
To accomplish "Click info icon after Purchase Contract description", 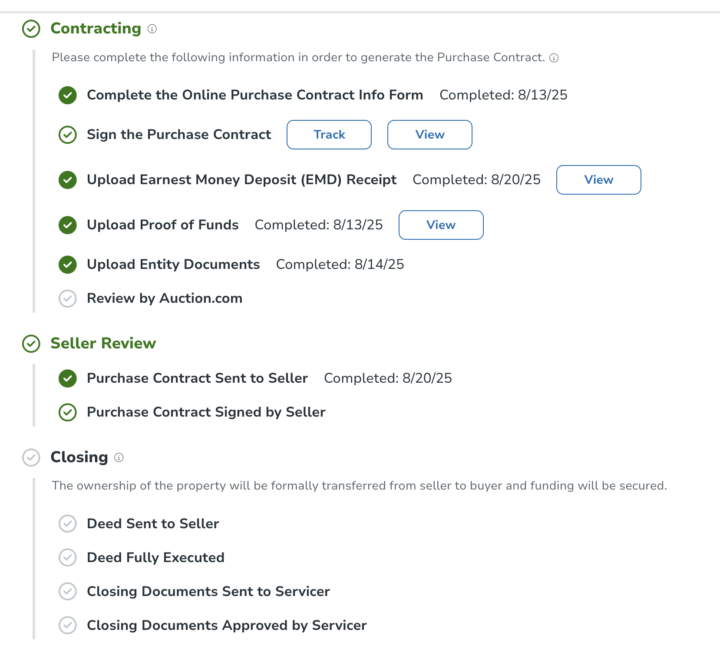I will coord(554,58).
